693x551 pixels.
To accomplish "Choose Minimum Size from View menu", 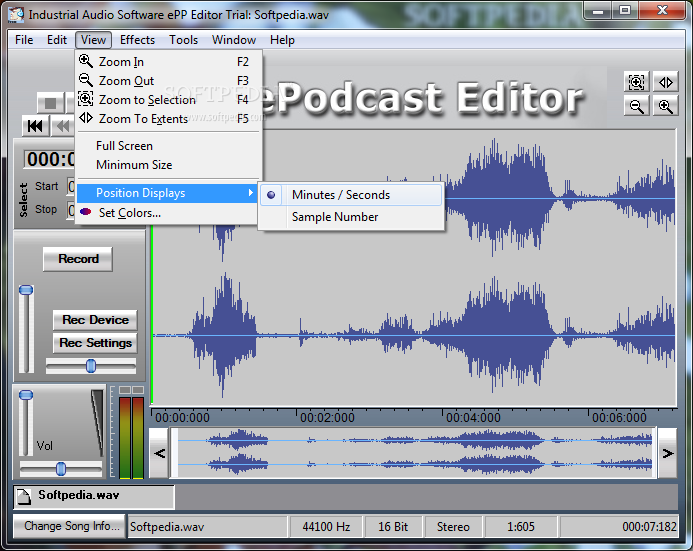I will coord(168,165).
